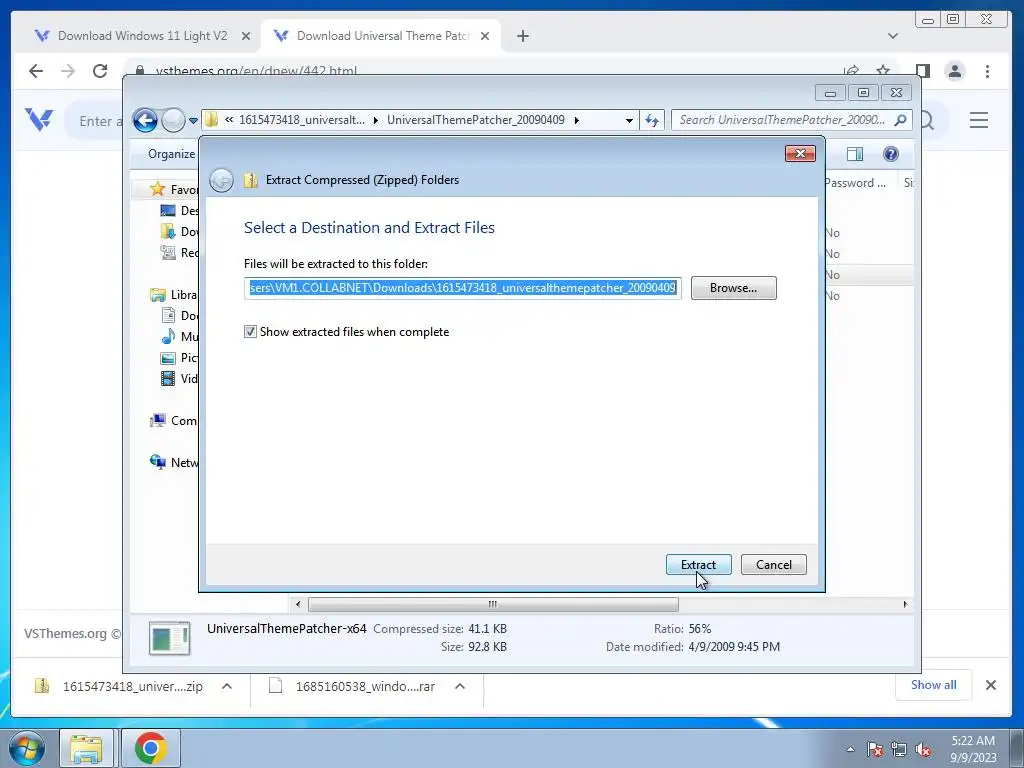Open Chrome profile avatar icon
This screenshot has width=1024, height=768.
(x=955, y=71)
